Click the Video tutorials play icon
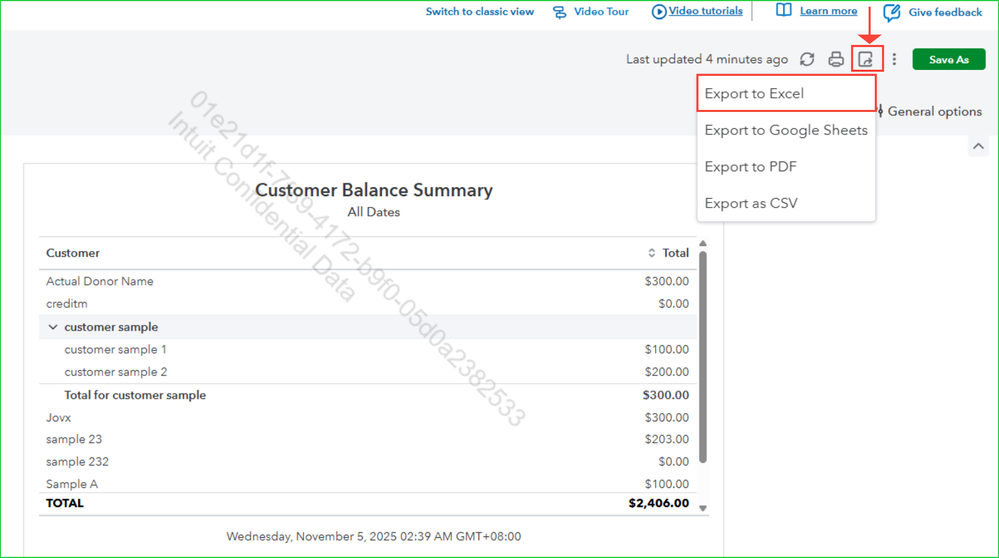This screenshot has height=558, width=999. point(659,11)
